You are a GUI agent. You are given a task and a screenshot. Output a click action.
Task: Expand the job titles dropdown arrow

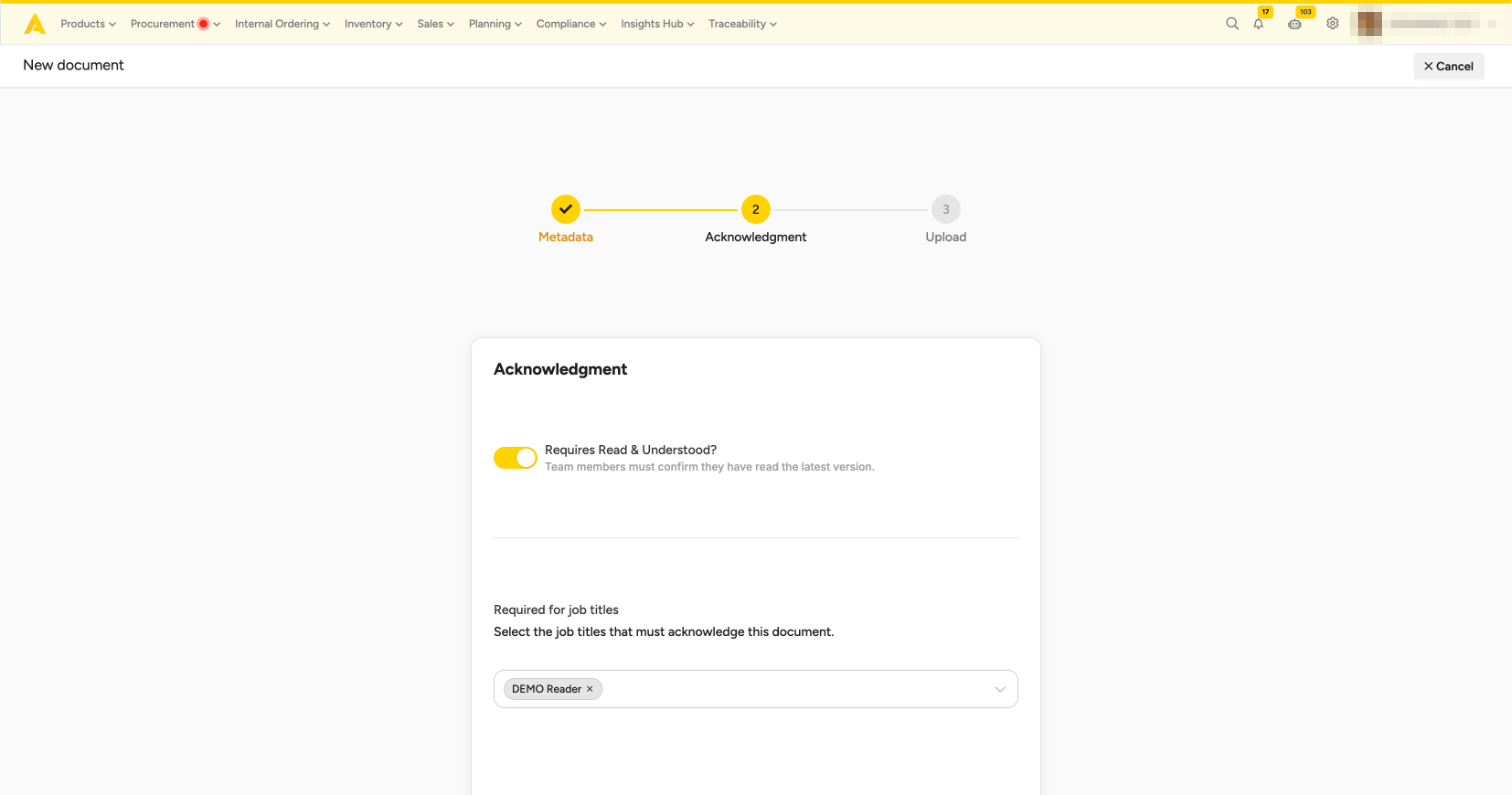click(x=1000, y=690)
